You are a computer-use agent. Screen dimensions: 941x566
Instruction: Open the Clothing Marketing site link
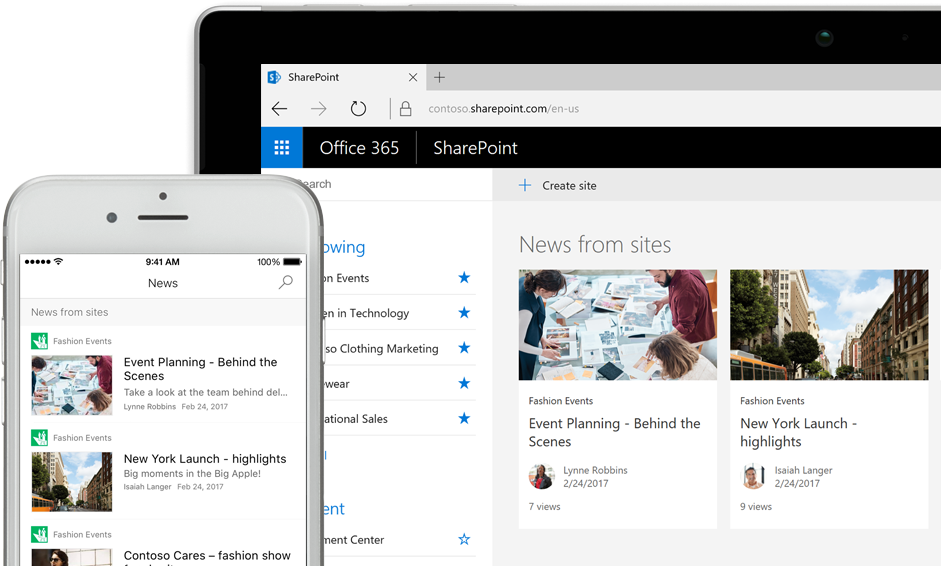[x=382, y=349]
